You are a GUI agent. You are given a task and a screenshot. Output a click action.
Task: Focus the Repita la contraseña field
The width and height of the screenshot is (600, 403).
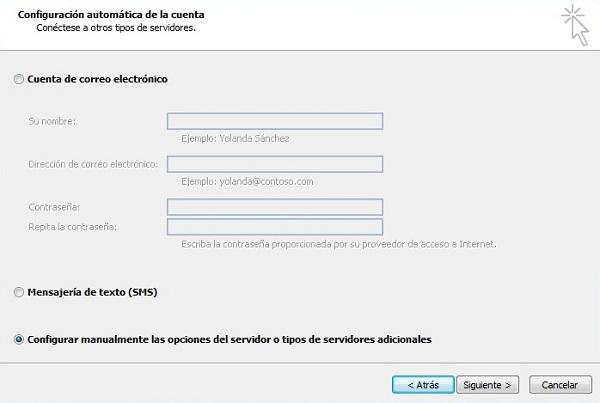coord(275,227)
